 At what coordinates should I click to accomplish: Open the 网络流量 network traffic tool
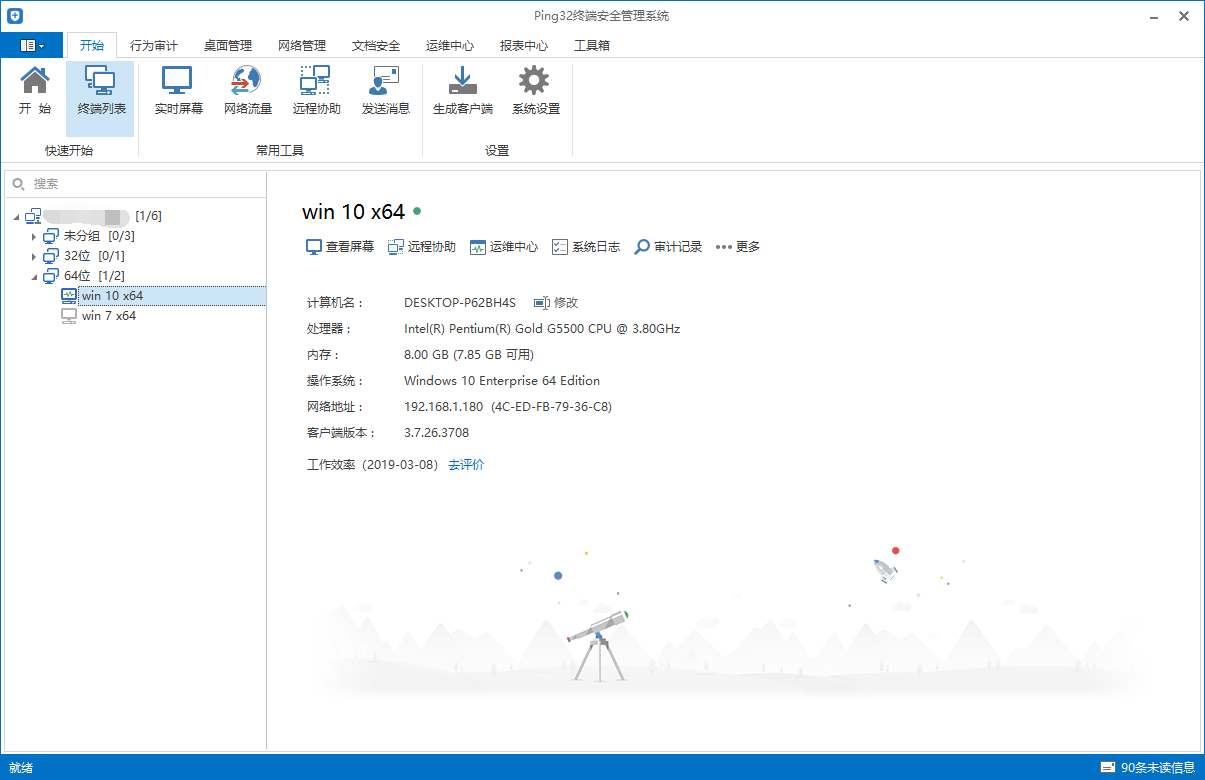(x=247, y=92)
